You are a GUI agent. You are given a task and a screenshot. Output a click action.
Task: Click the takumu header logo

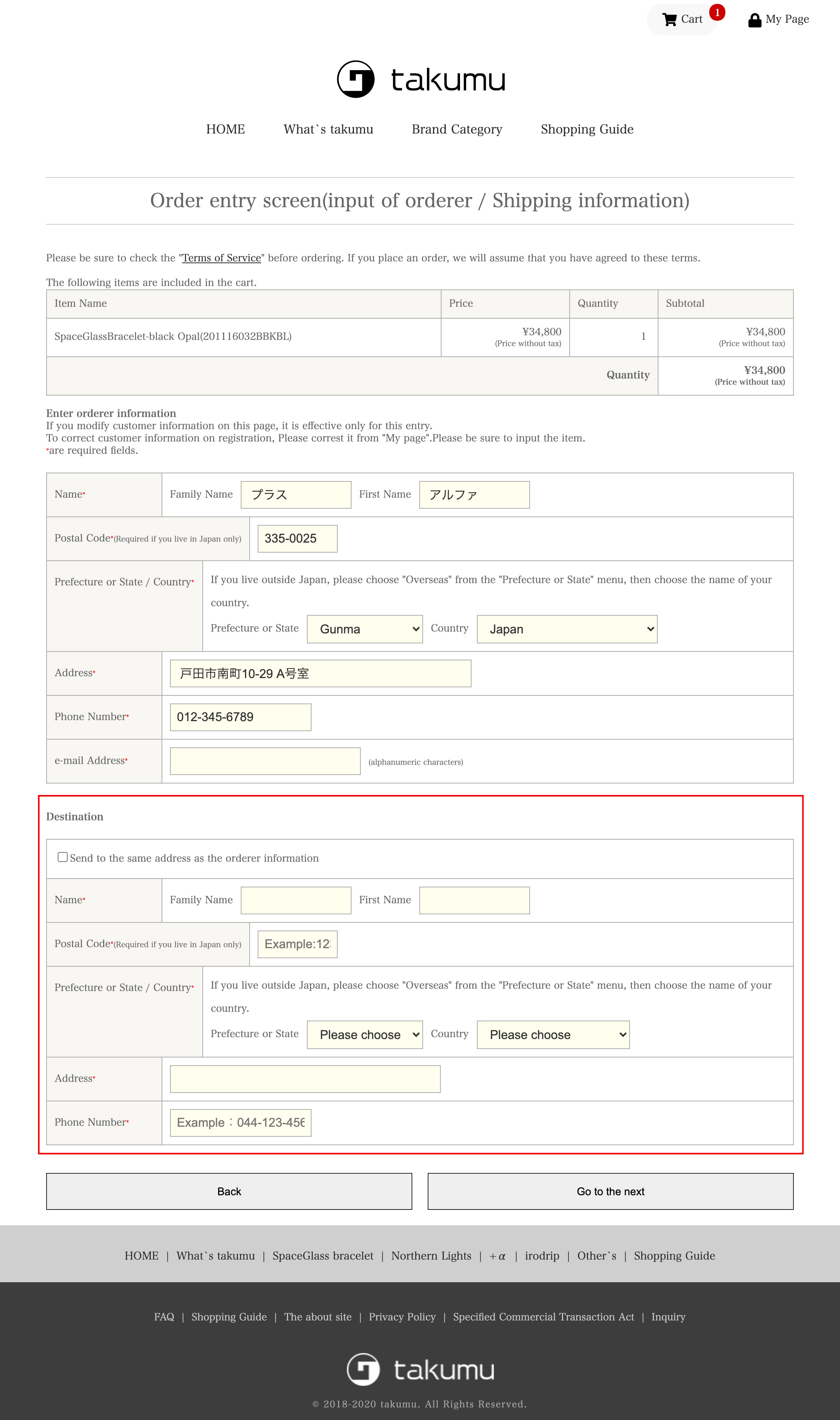tap(420, 79)
